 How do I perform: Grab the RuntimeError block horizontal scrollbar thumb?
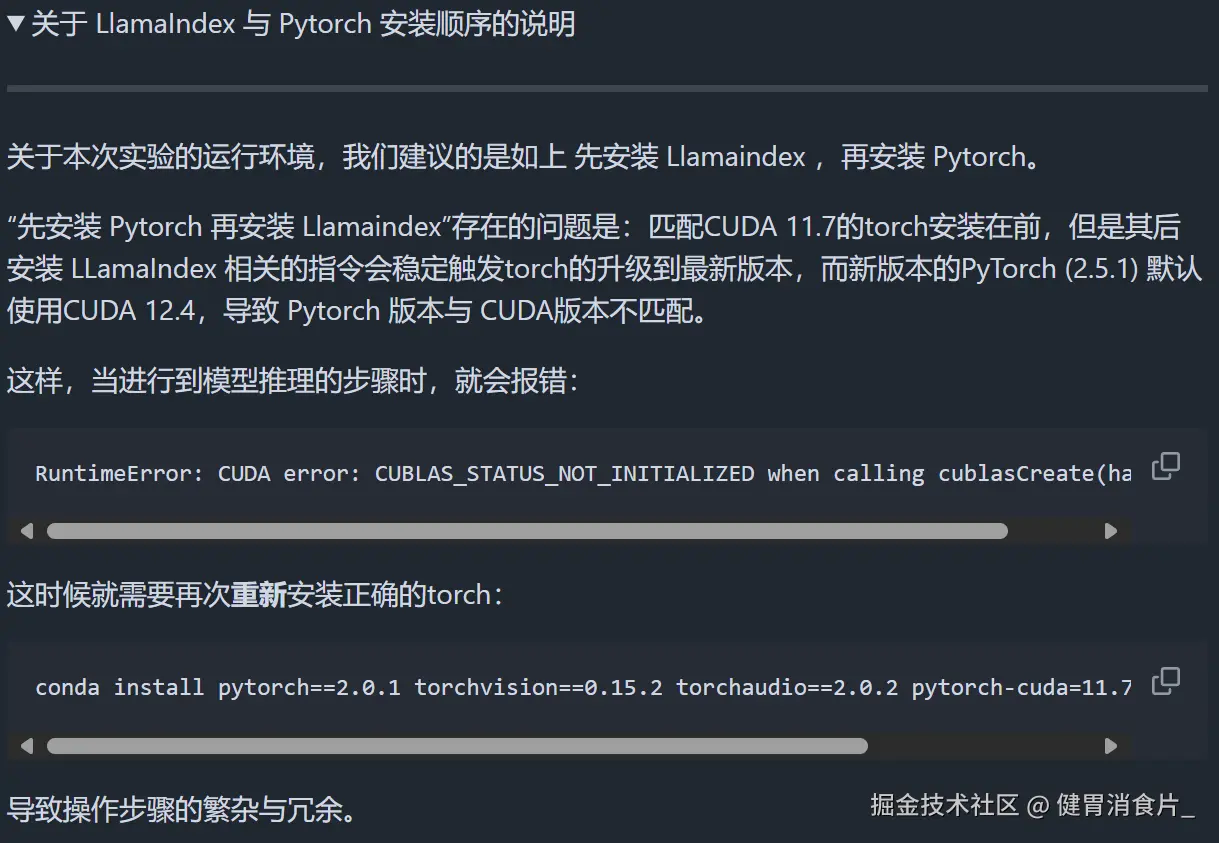(x=527, y=531)
